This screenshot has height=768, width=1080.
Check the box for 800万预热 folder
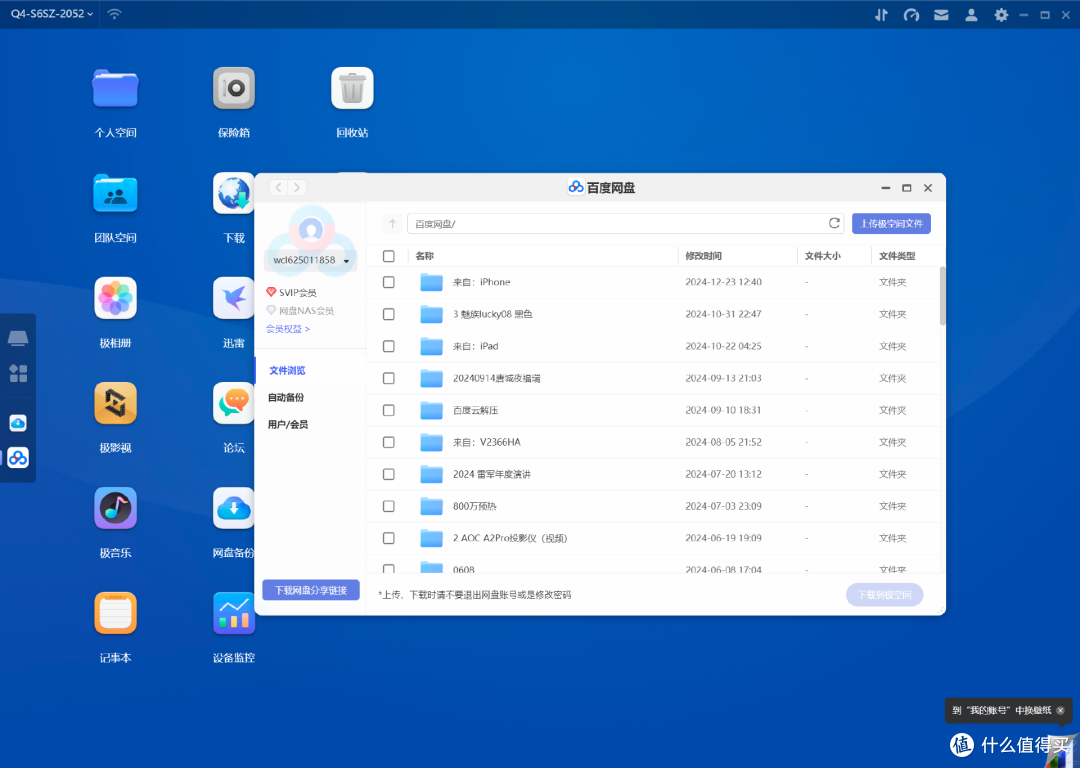(x=388, y=506)
